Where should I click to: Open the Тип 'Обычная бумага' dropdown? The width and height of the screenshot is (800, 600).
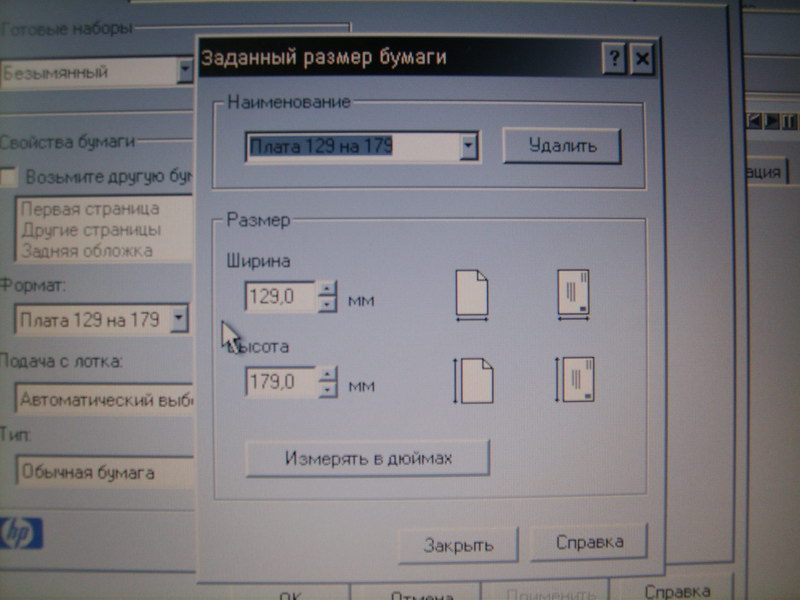click(x=100, y=472)
